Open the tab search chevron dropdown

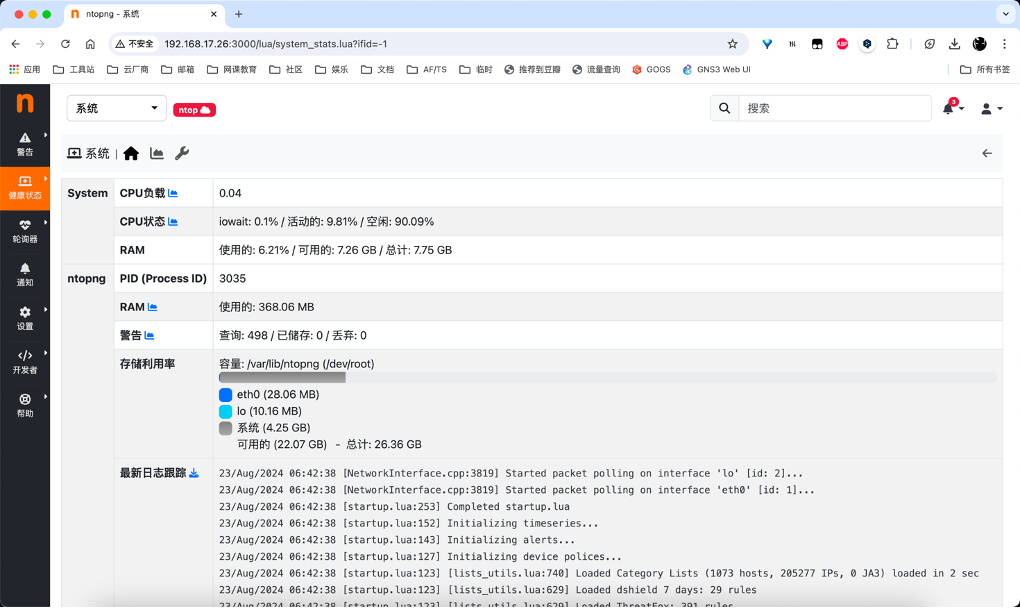pyautogui.click(x=1006, y=14)
